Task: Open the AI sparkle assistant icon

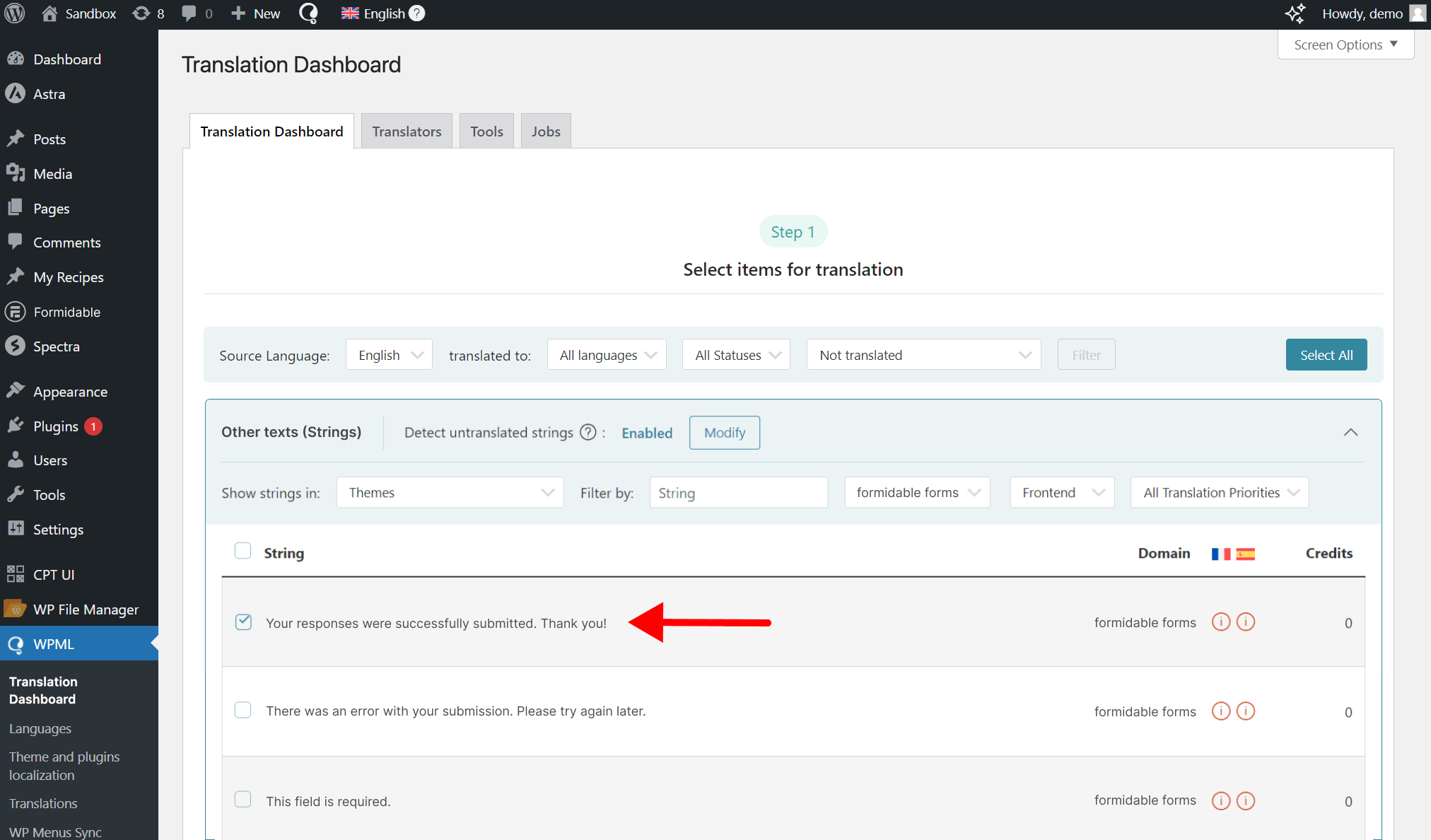Action: (1295, 13)
